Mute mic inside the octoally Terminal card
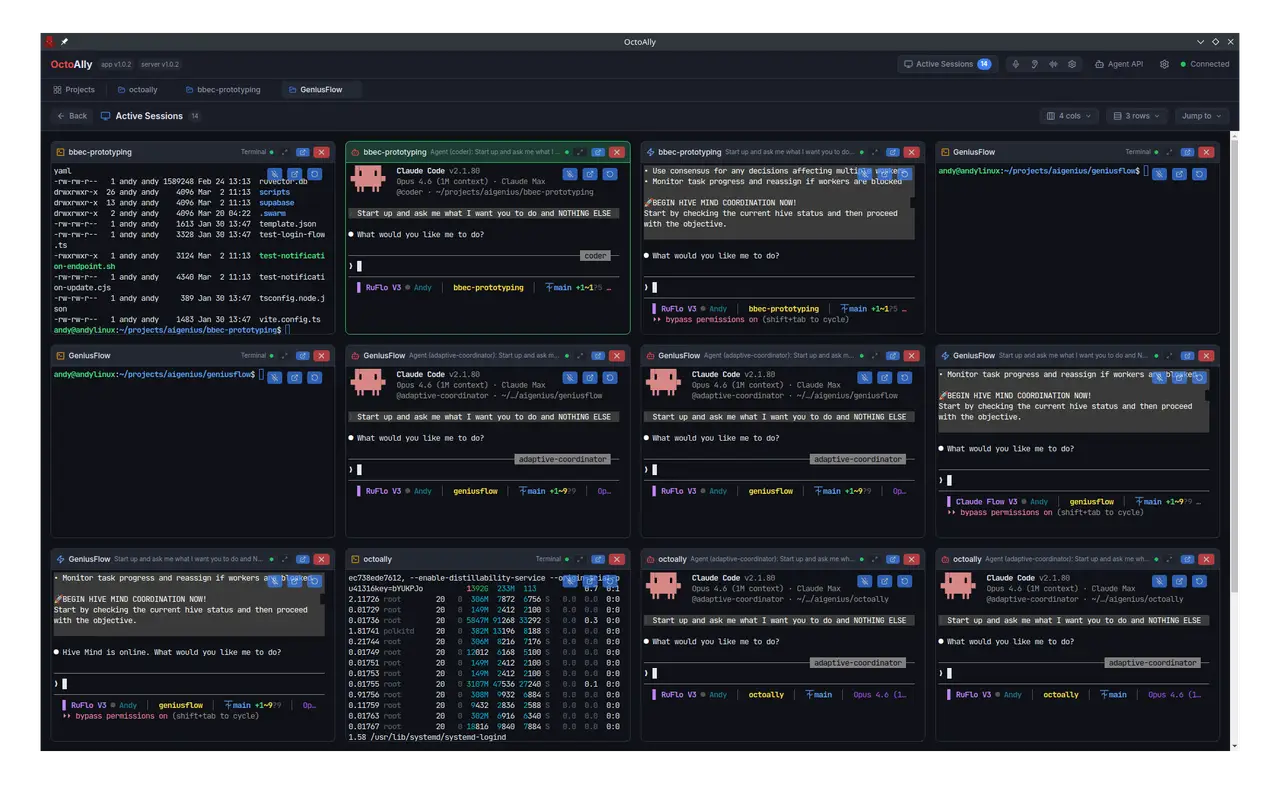The height and width of the screenshot is (799, 1280). point(570,581)
